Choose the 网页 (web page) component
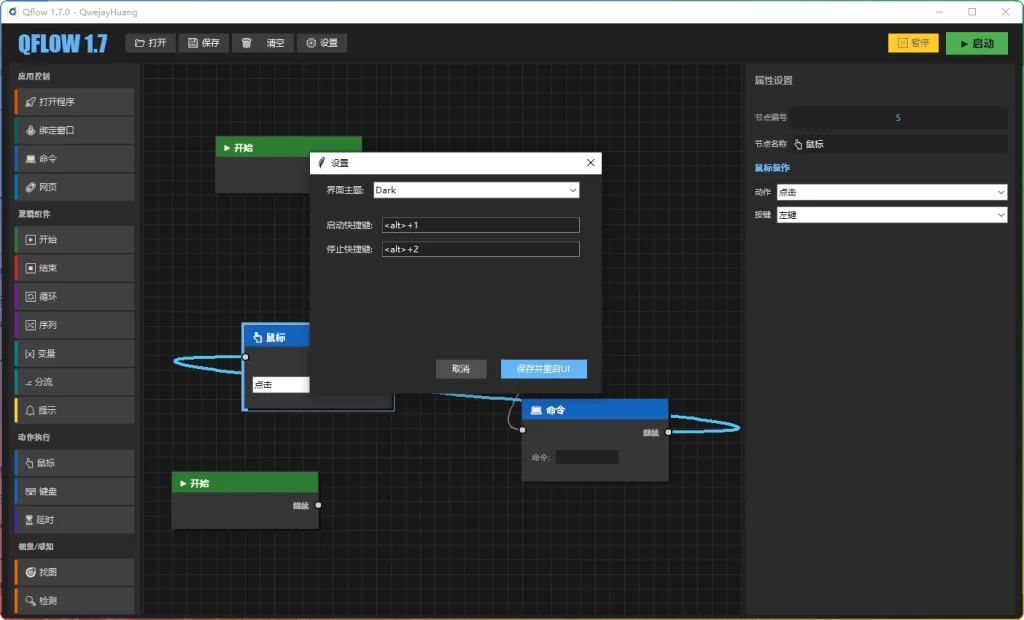Viewport: 1024px width, 620px height. tap(74, 187)
